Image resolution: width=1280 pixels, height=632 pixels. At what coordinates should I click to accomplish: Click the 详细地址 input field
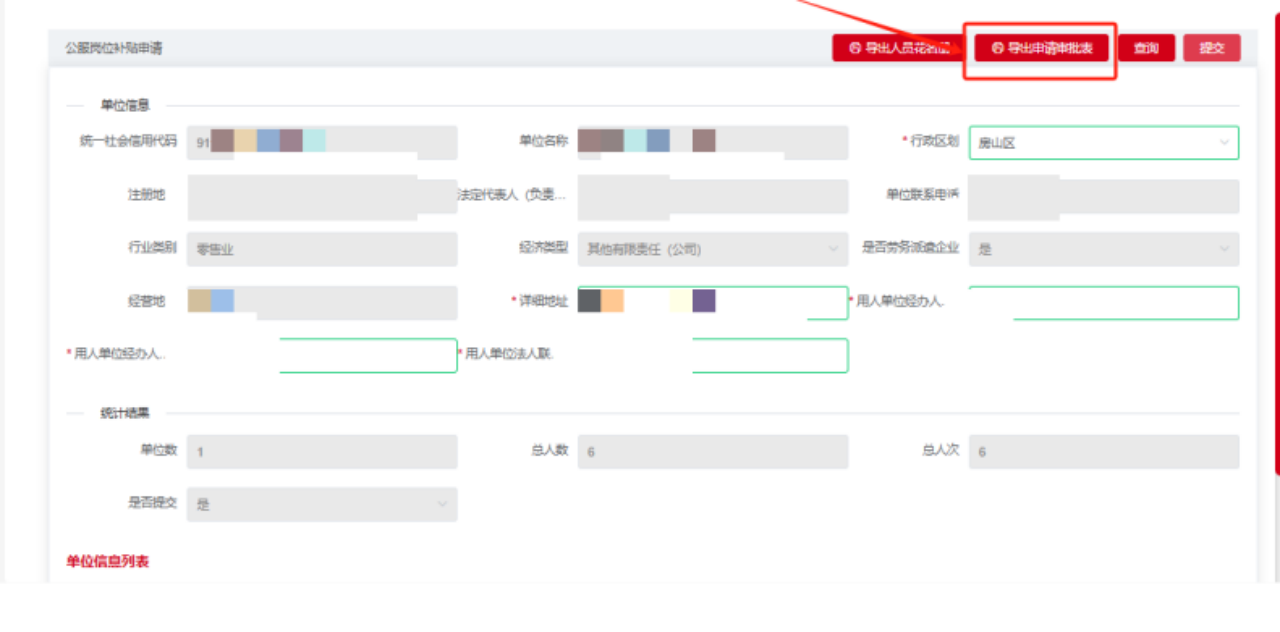coord(712,303)
